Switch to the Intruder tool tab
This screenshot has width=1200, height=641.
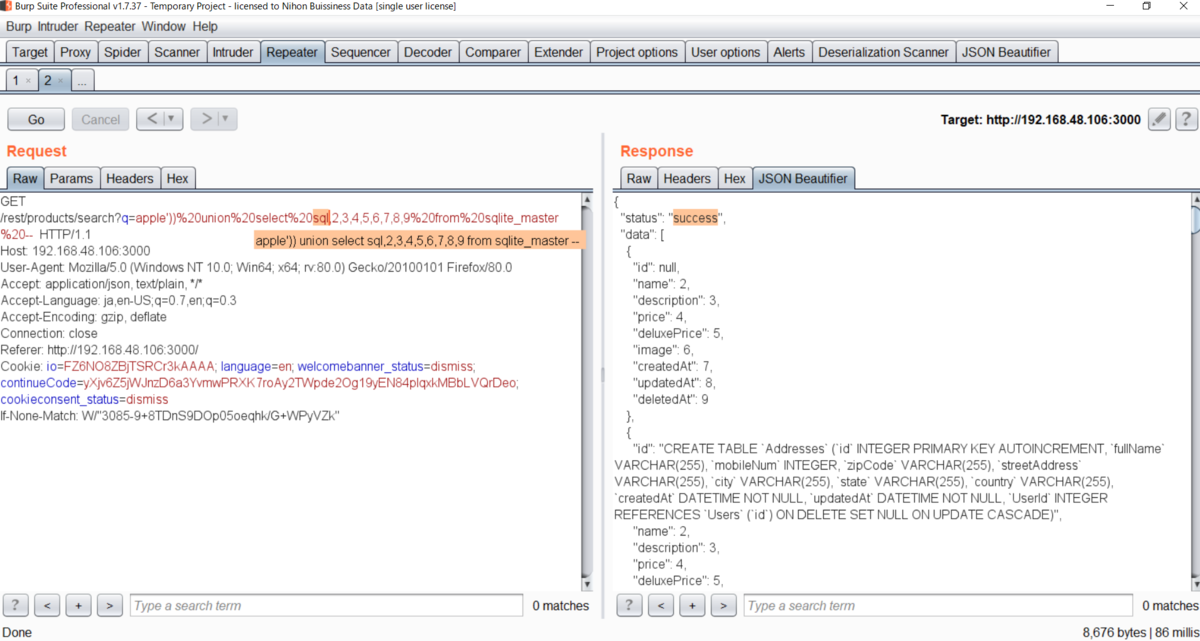233,52
